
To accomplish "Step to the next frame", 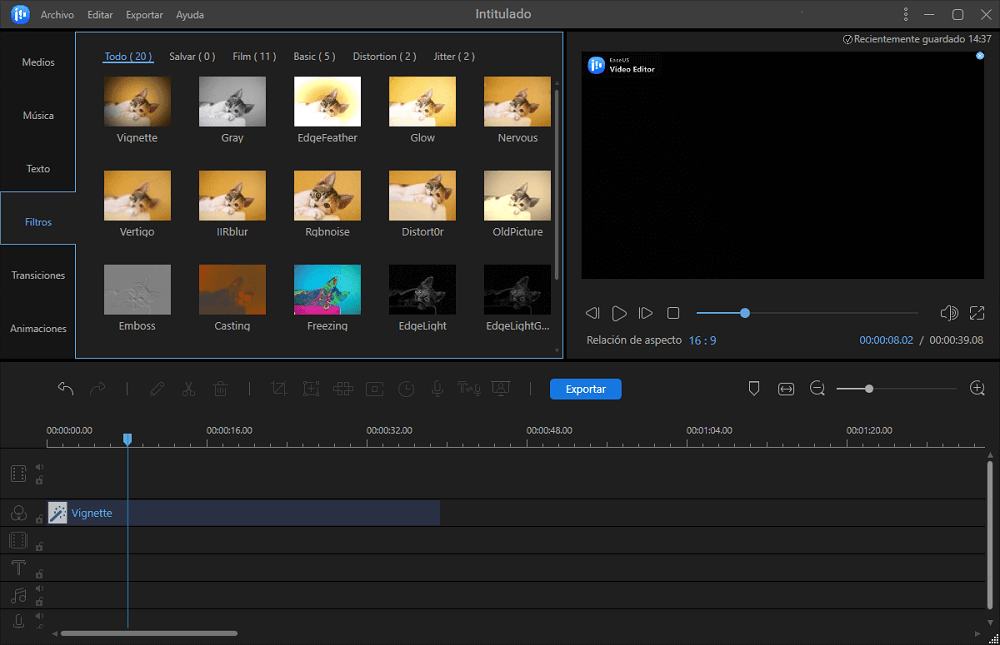I will 645,313.
